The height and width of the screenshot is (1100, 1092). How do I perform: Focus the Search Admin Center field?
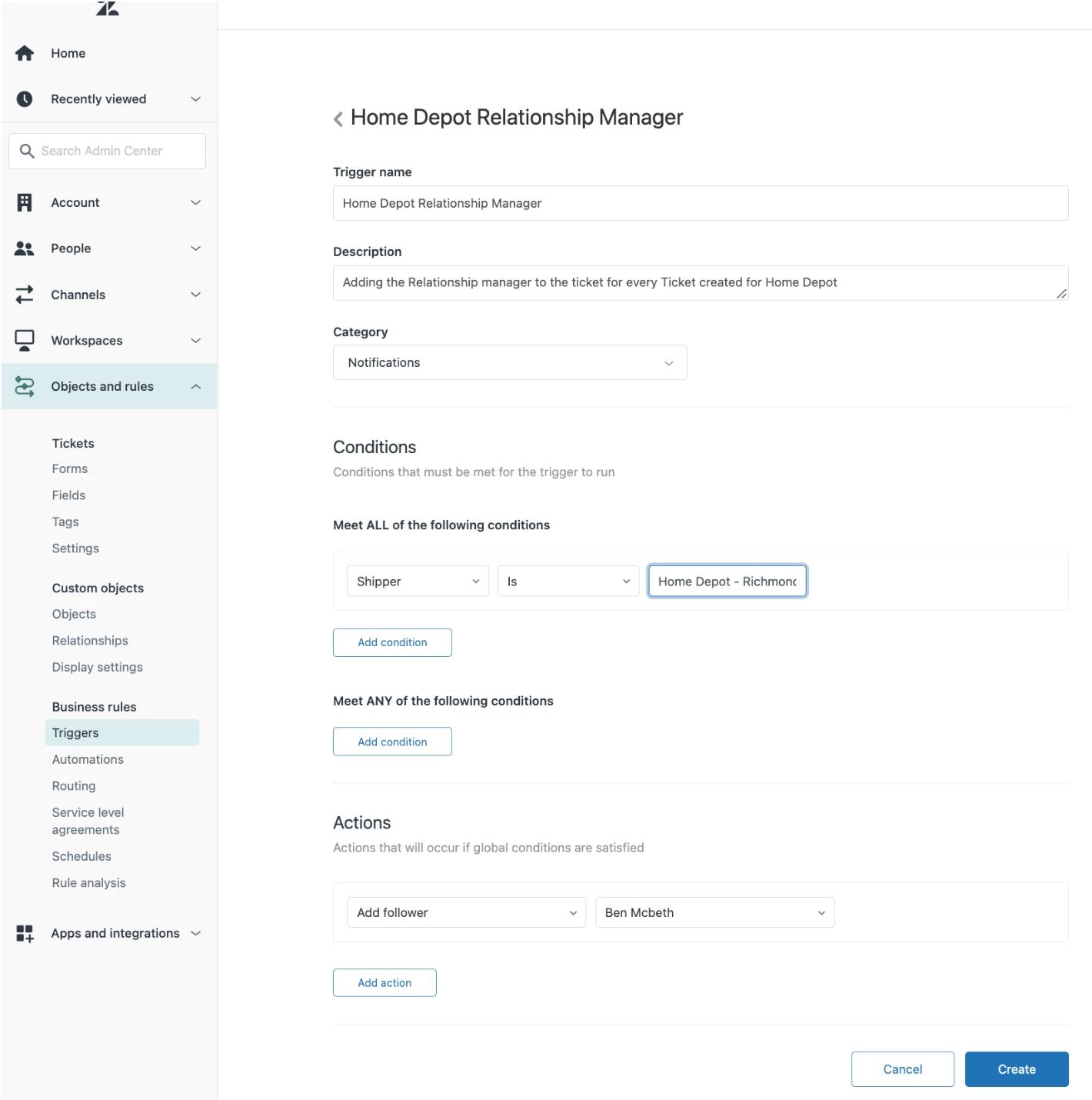click(108, 151)
